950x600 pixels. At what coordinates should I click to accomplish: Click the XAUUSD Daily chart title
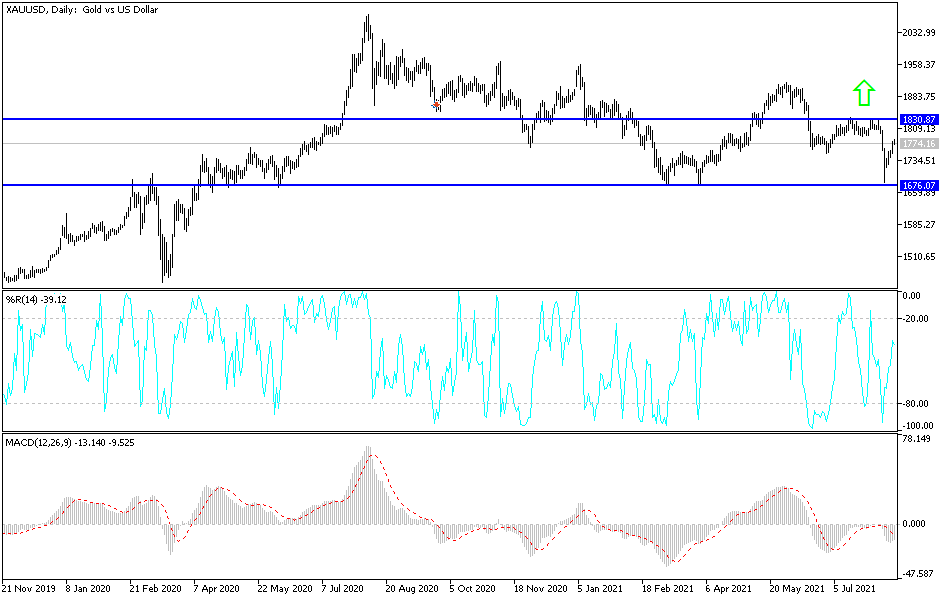tap(81, 10)
